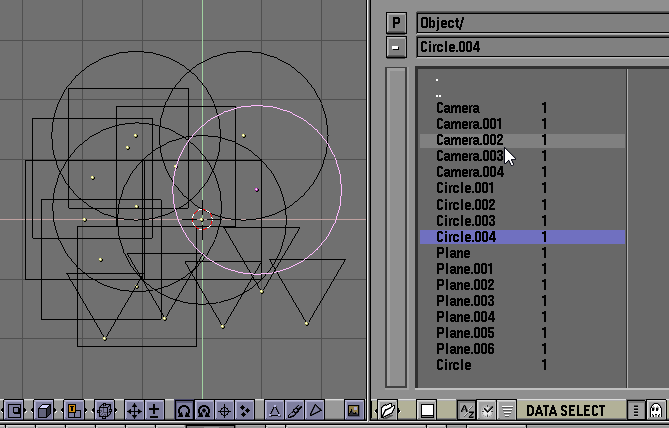Toggle the triangle edit mode icon

click(274, 411)
